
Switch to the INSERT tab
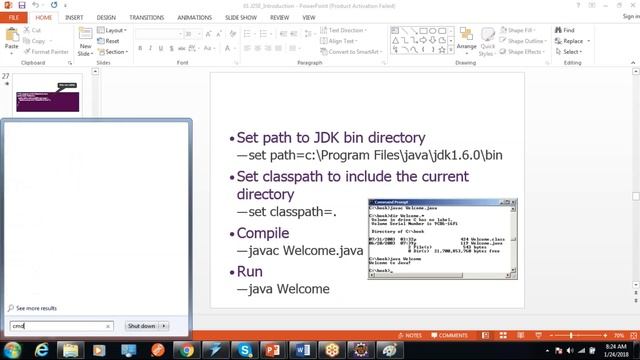74,18
